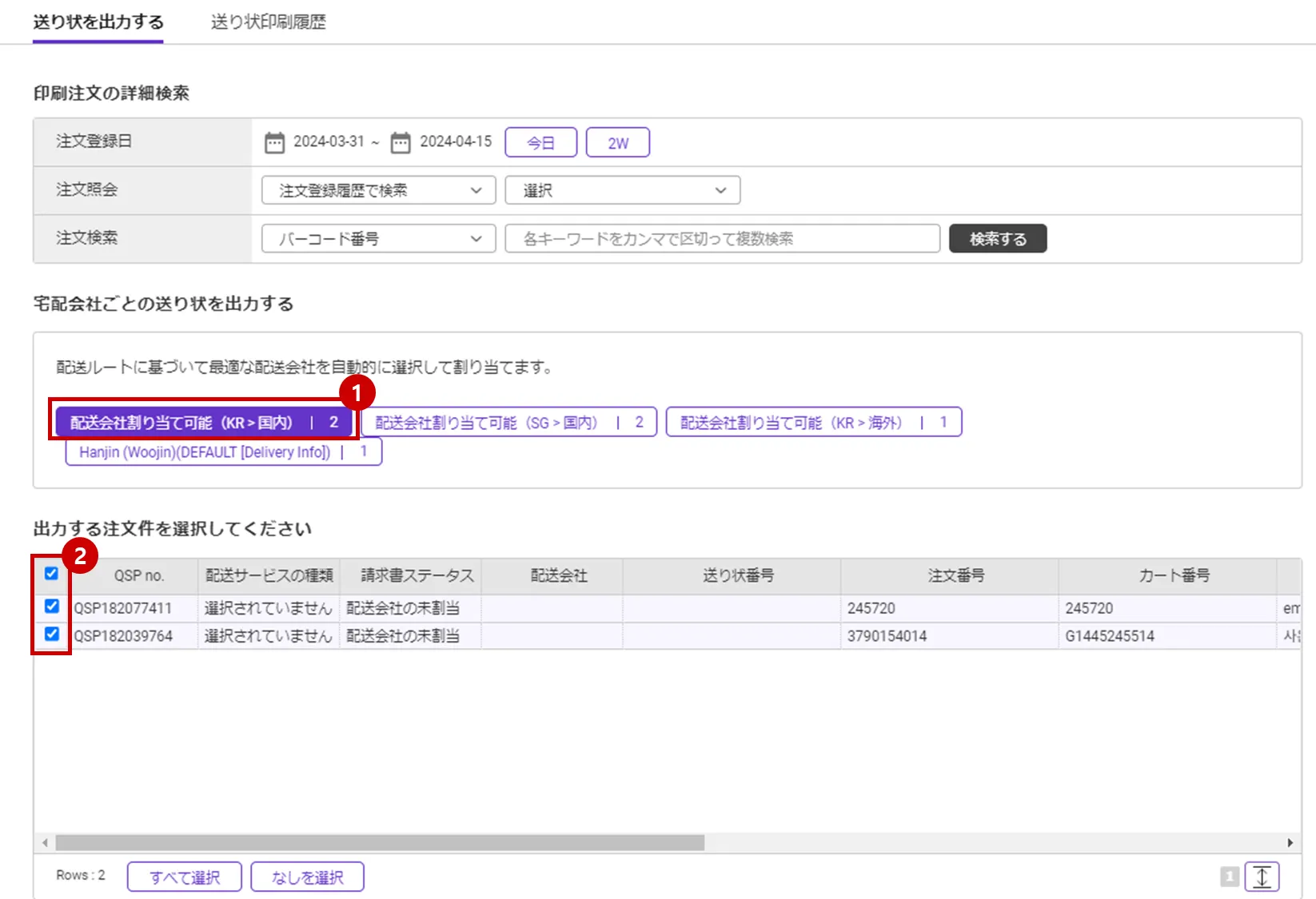Switch to the 送り状を出力する tab
The image size is (1316, 899).
tap(98, 22)
